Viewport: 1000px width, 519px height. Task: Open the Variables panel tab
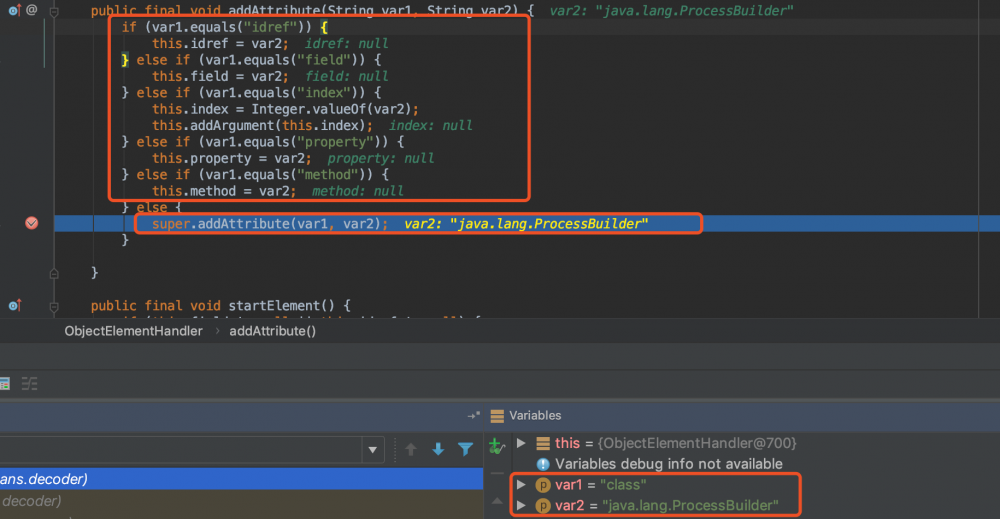click(x=535, y=416)
